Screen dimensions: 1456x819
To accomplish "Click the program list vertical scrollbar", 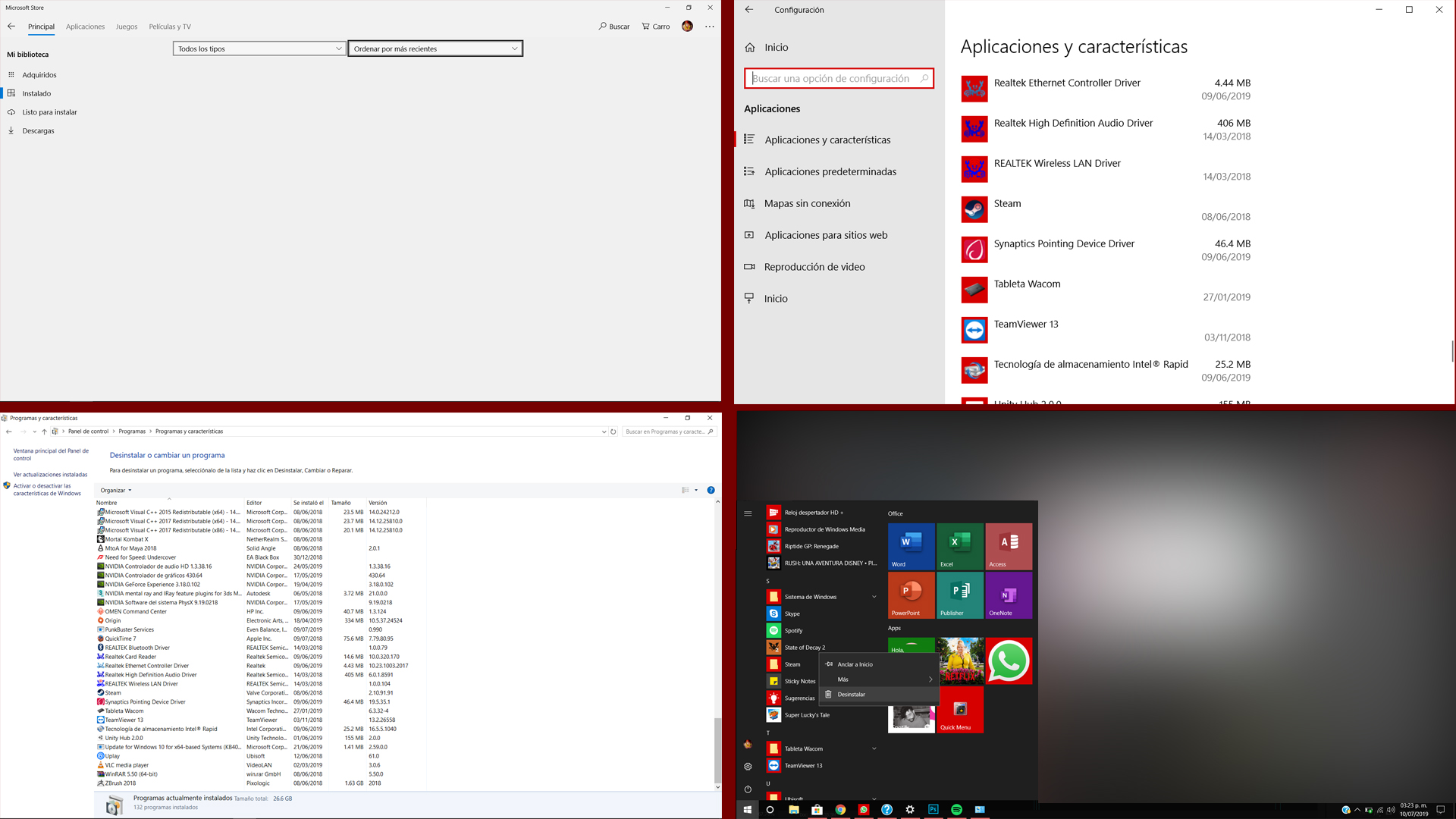I will (717, 749).
